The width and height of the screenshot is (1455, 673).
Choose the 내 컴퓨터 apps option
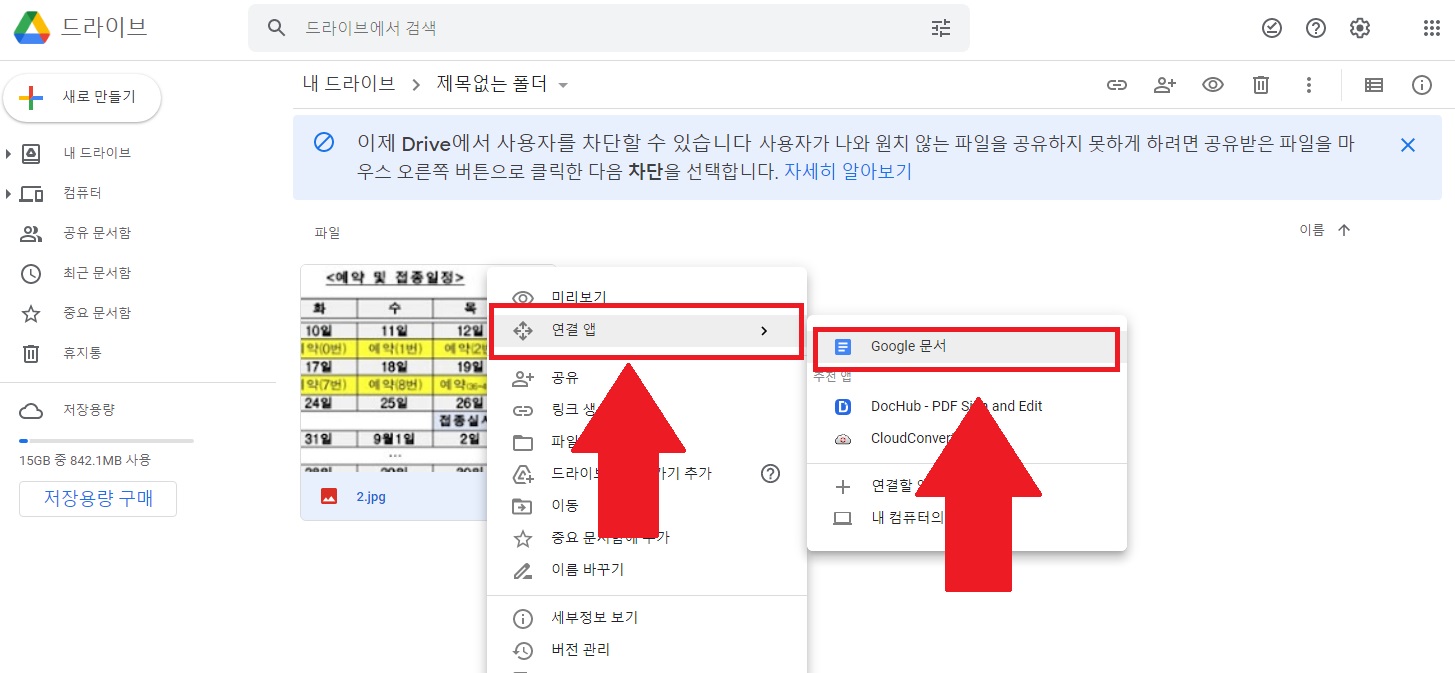(966, 518)
